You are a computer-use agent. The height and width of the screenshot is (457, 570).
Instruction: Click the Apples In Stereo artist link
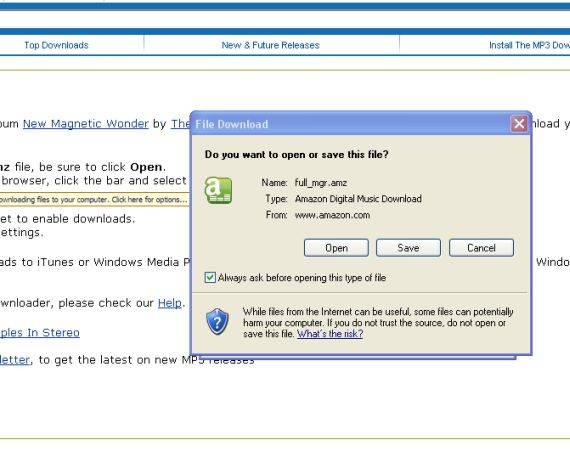[40, 333]
